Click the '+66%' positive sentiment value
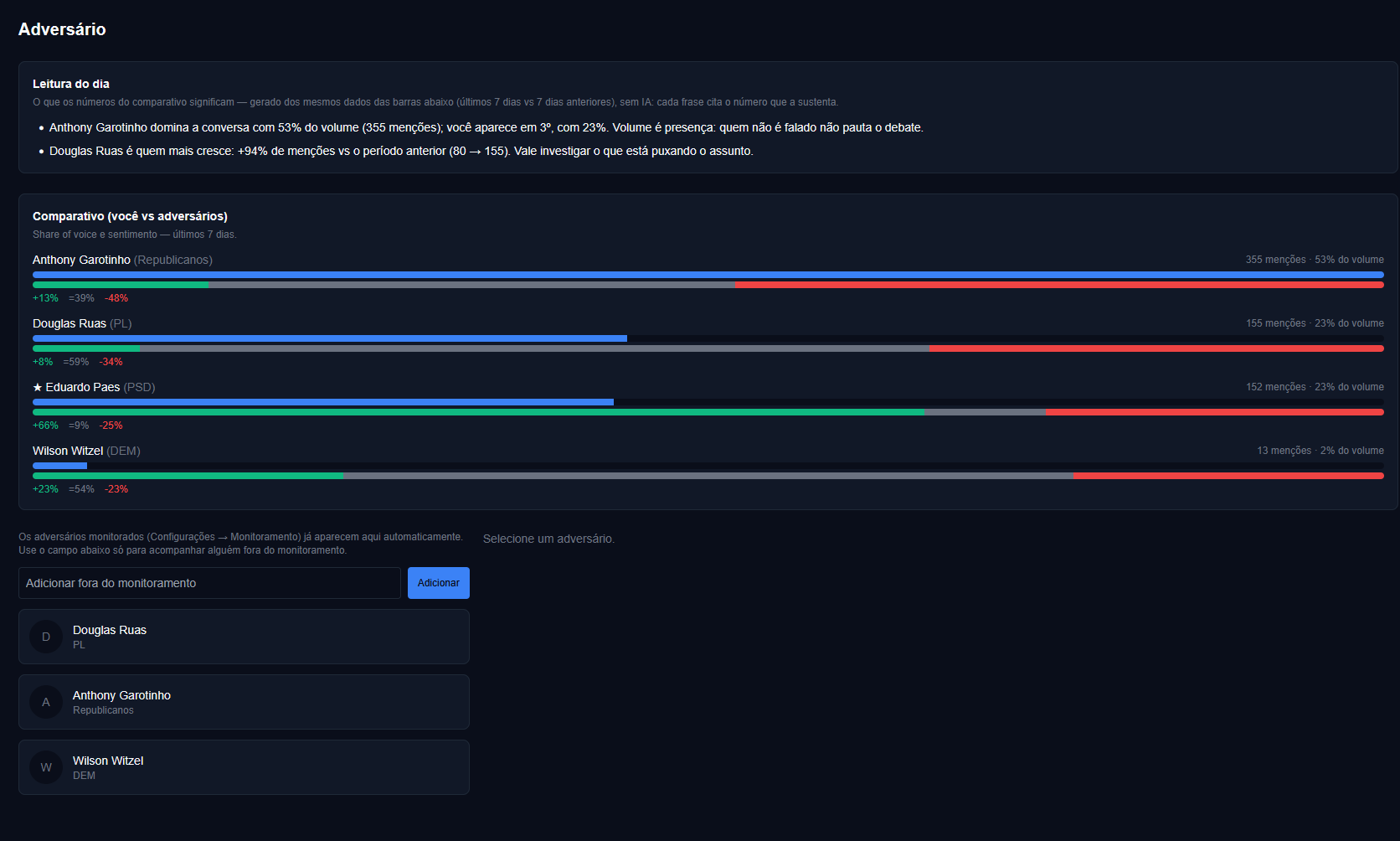 click(45, 426)
